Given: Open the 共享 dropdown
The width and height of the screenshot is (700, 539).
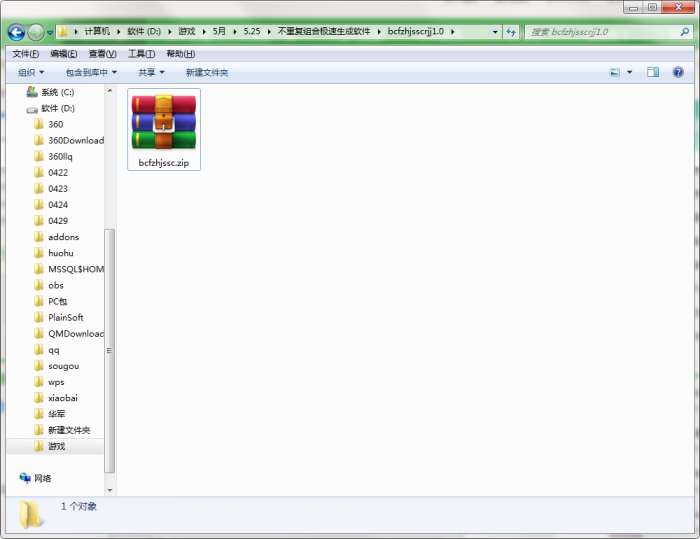Looking at the screenshot, I should [151, 72].
